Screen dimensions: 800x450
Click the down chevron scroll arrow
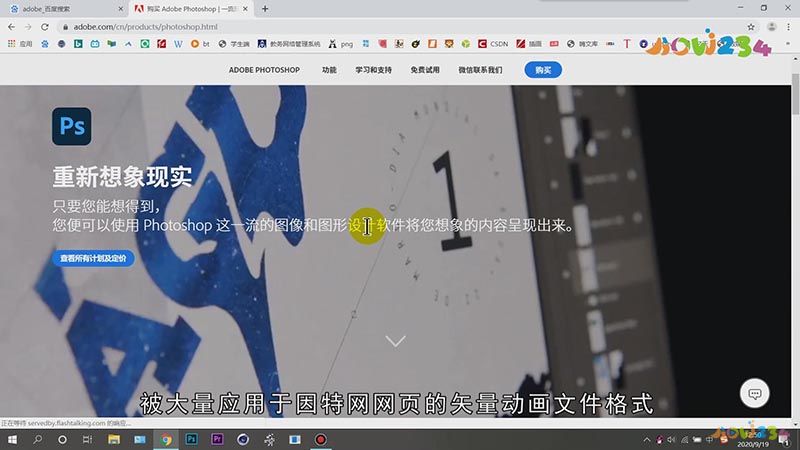[x=395, y=341]
